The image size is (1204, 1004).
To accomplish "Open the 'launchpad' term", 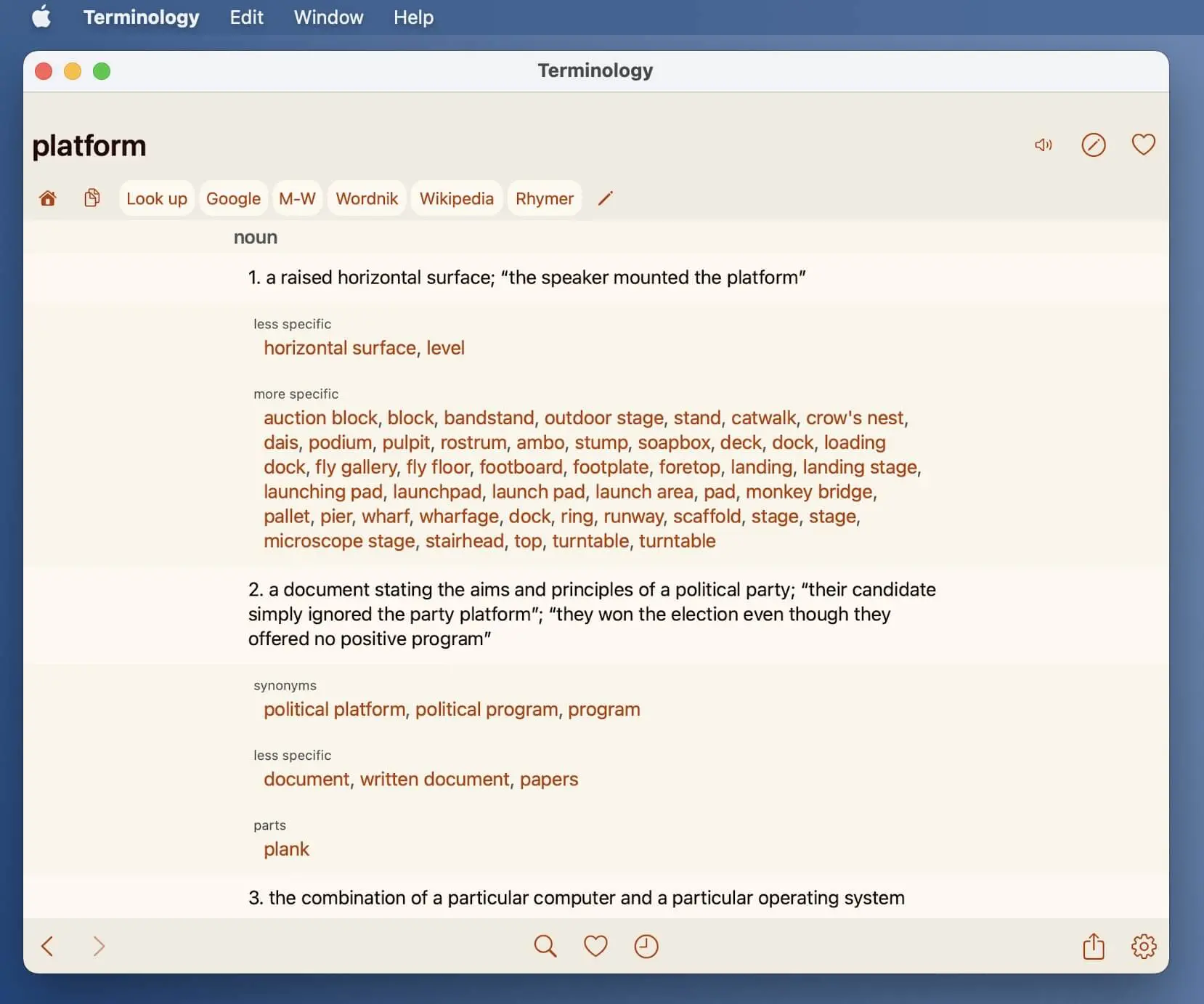I will [437, 492].
